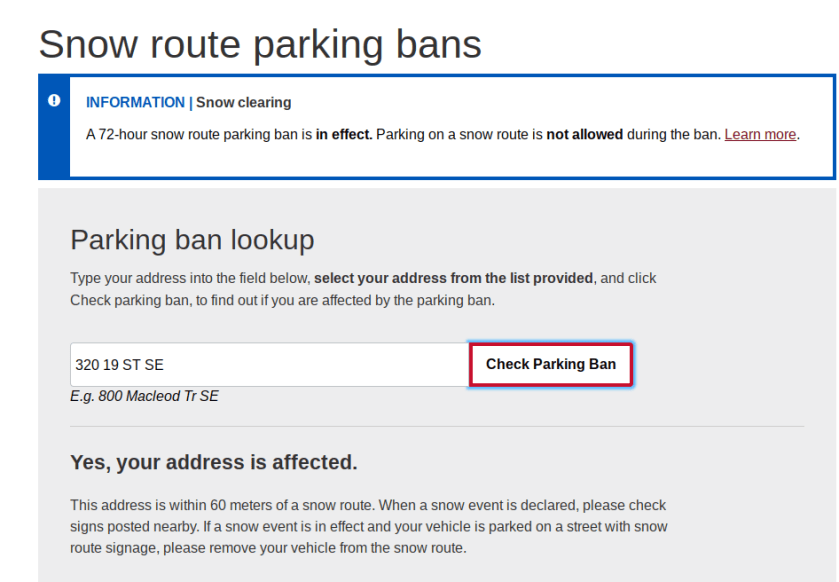Click the Parking ban lookup heading
Viewport: 839px width, 582px height.
[192, 240]
